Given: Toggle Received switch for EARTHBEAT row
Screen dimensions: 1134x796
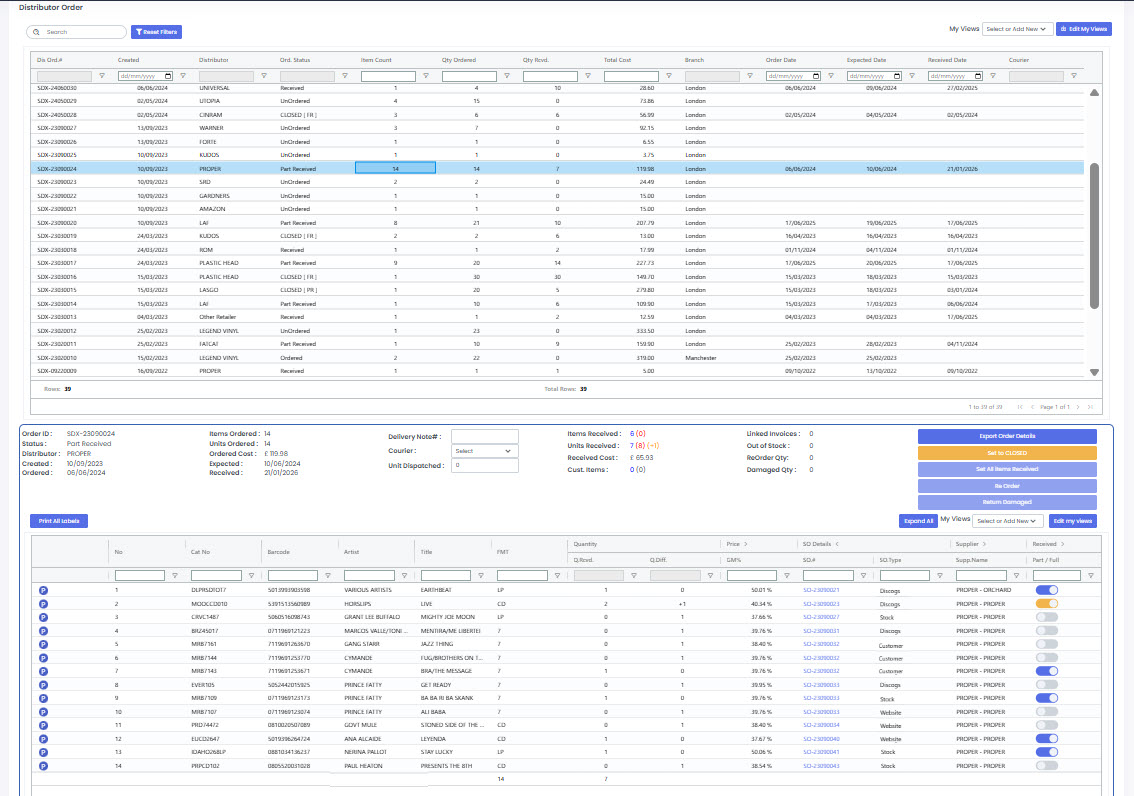Looking at the screenshot, I should (x=1047, y=591).
